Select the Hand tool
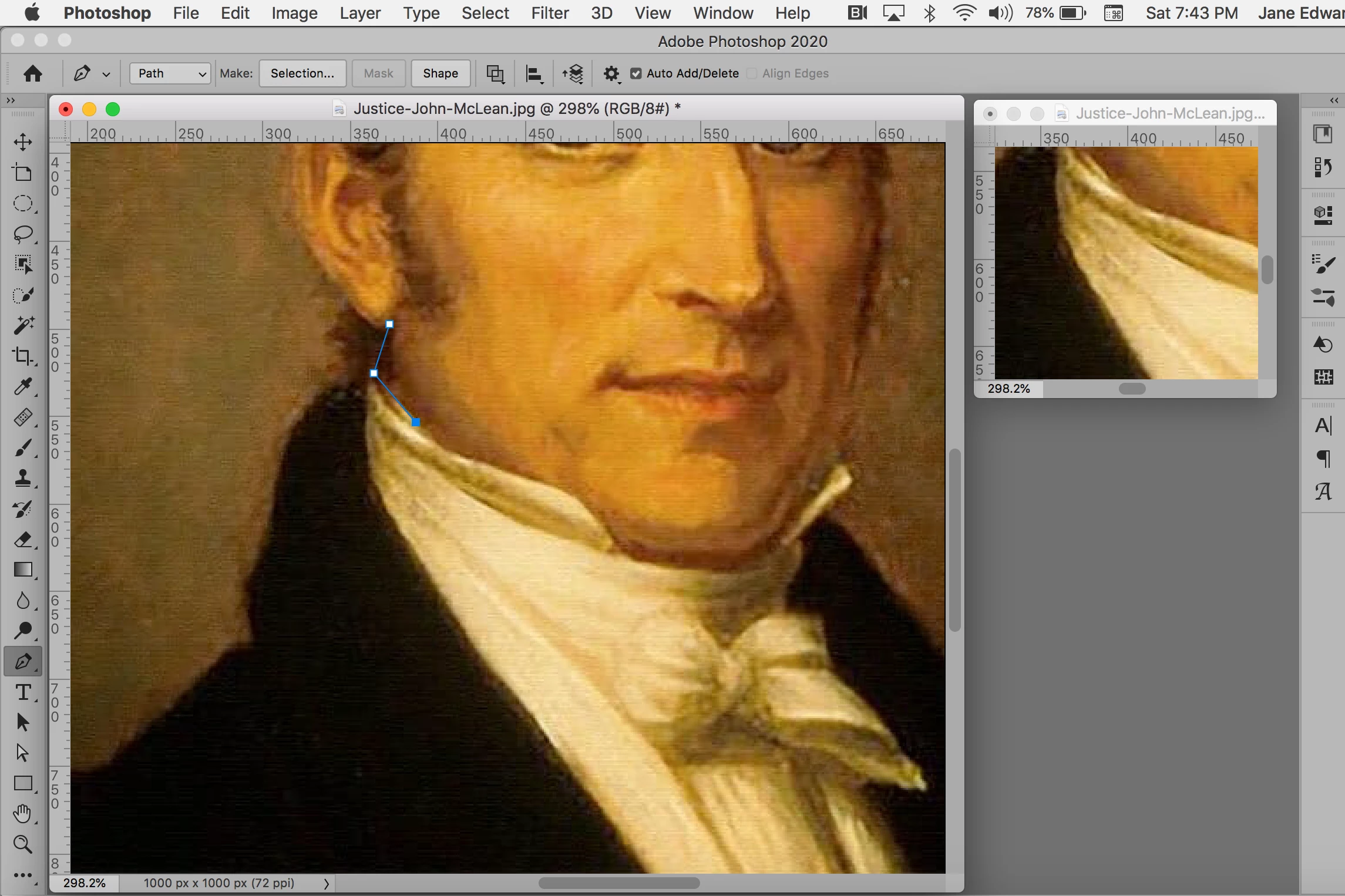1345x896 pixels. 23,814
